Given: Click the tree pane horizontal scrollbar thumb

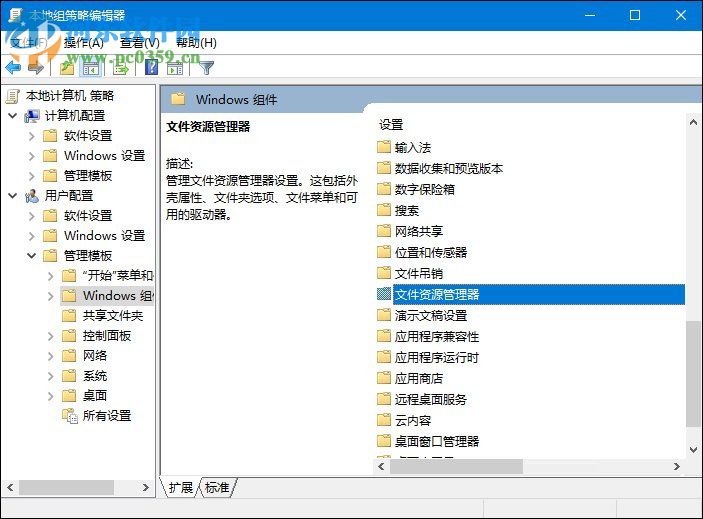Looking at the screenshot, I should tap(66, 487).
